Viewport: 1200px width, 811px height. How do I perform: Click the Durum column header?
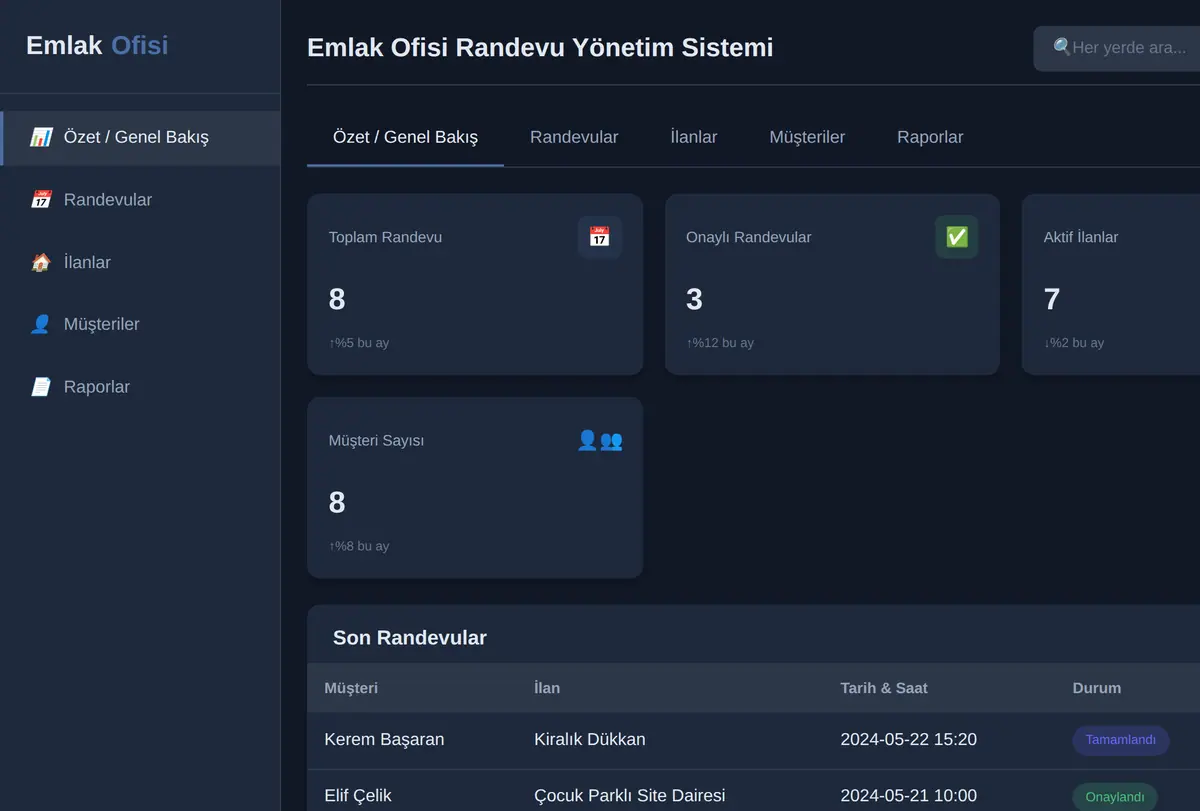pos(1097,688)
